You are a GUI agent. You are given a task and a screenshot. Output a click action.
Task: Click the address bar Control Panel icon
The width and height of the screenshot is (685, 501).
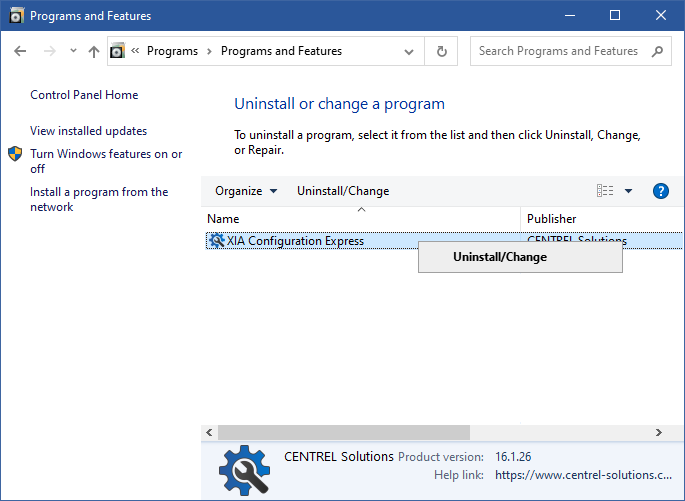pos(117,51)
